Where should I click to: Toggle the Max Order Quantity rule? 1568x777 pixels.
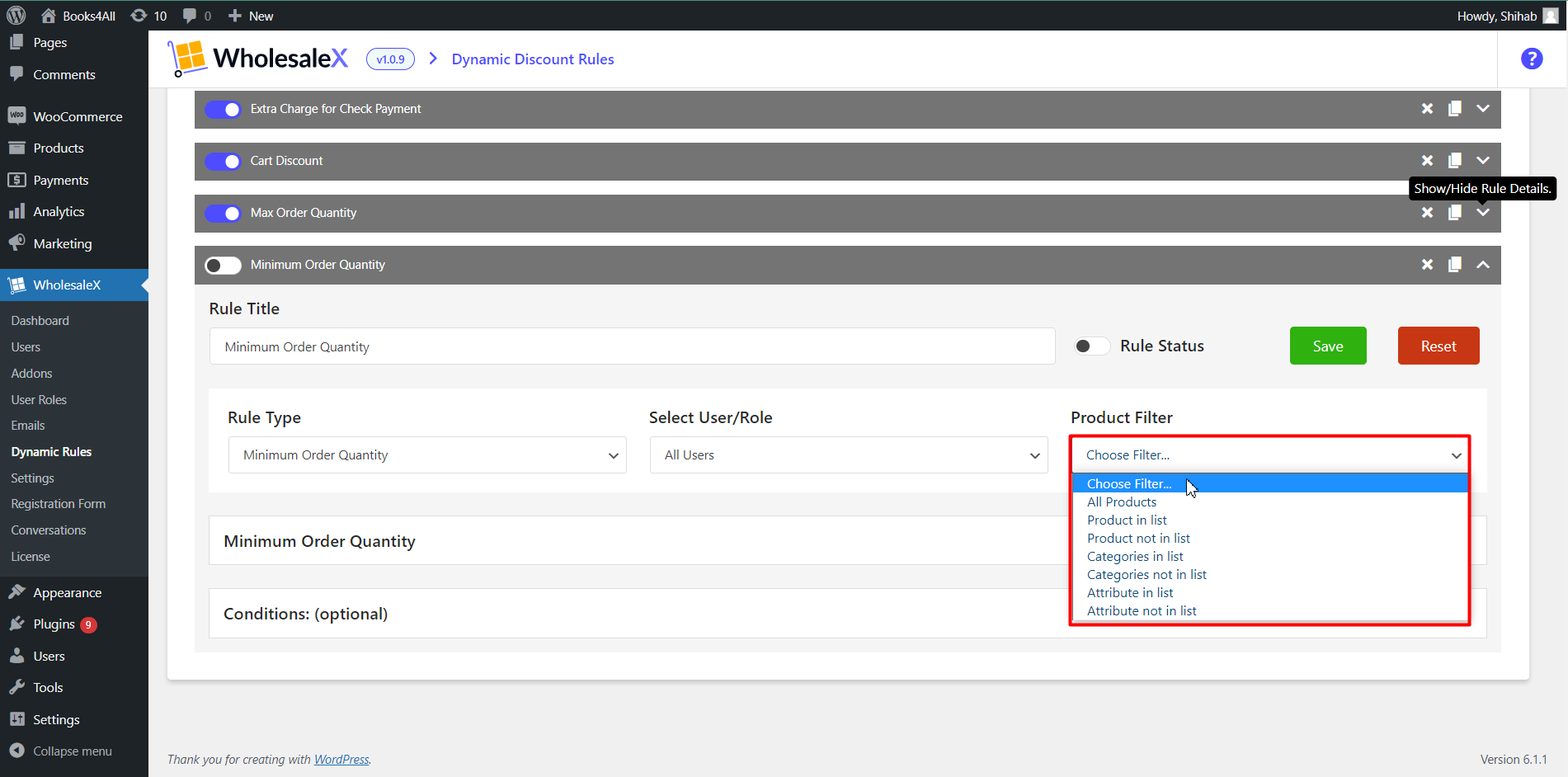223,214
